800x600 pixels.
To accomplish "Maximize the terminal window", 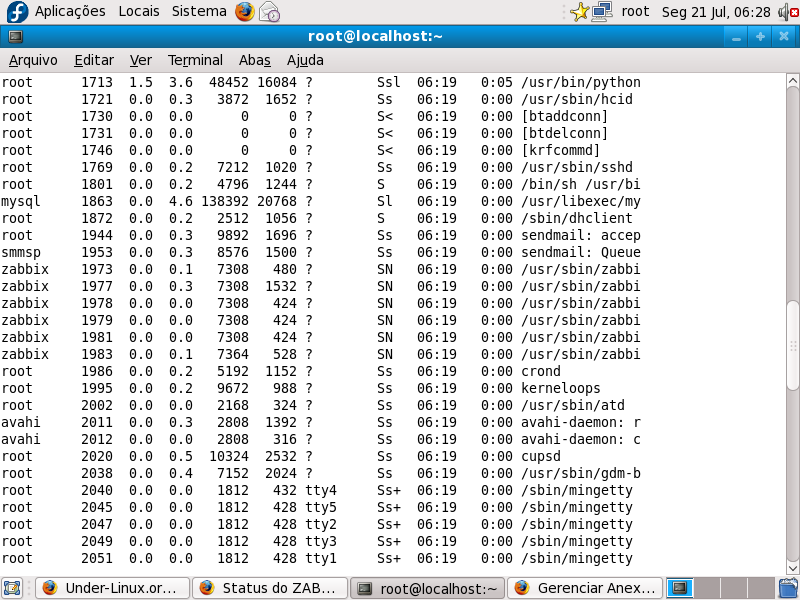I will click(x=760, y=37).
